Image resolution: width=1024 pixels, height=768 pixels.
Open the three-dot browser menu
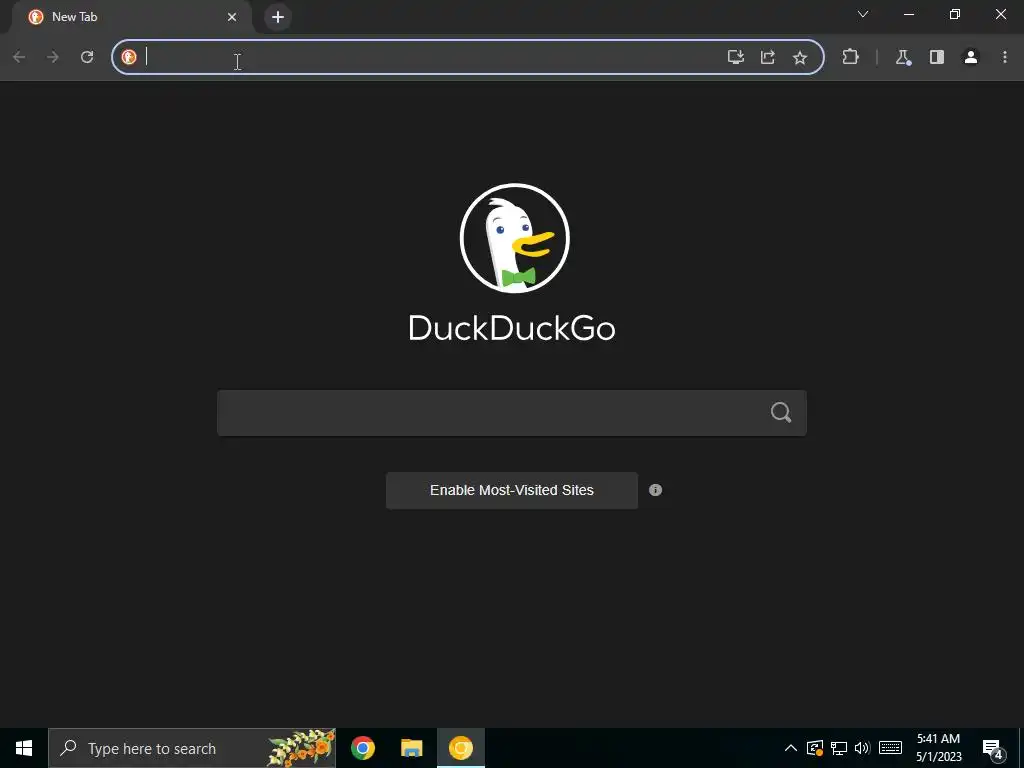coord(1005,57)
